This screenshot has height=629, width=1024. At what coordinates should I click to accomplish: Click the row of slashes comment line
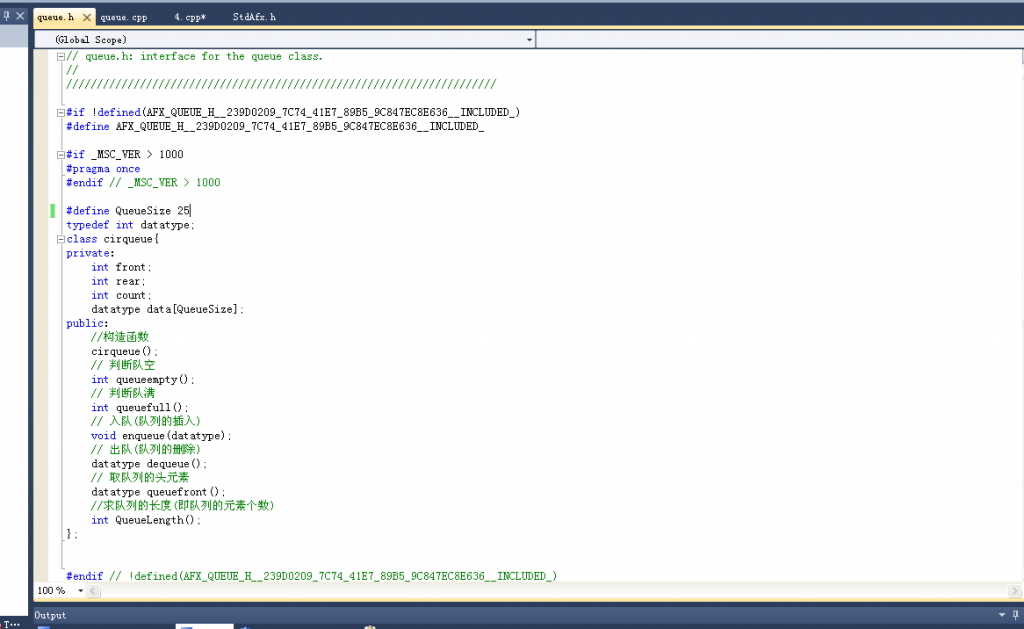click(x=281, y=84)
